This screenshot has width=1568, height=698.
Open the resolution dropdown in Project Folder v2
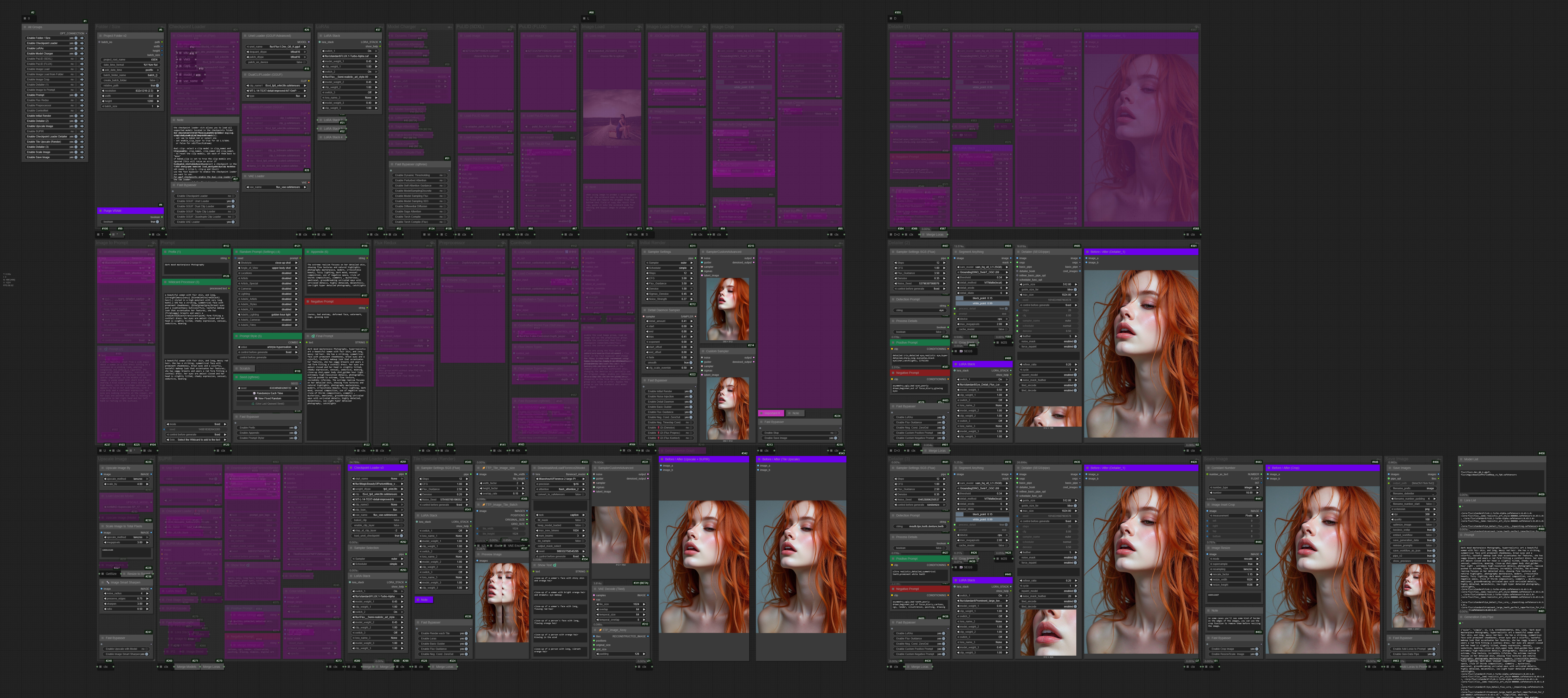click(131, 91)
